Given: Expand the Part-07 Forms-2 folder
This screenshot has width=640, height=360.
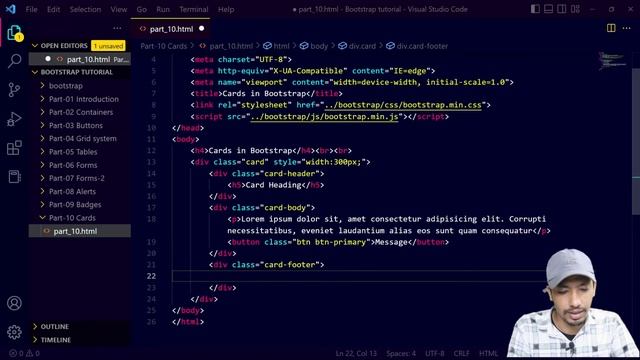Looking at the screenshot, I should click(x=76, y=178).
